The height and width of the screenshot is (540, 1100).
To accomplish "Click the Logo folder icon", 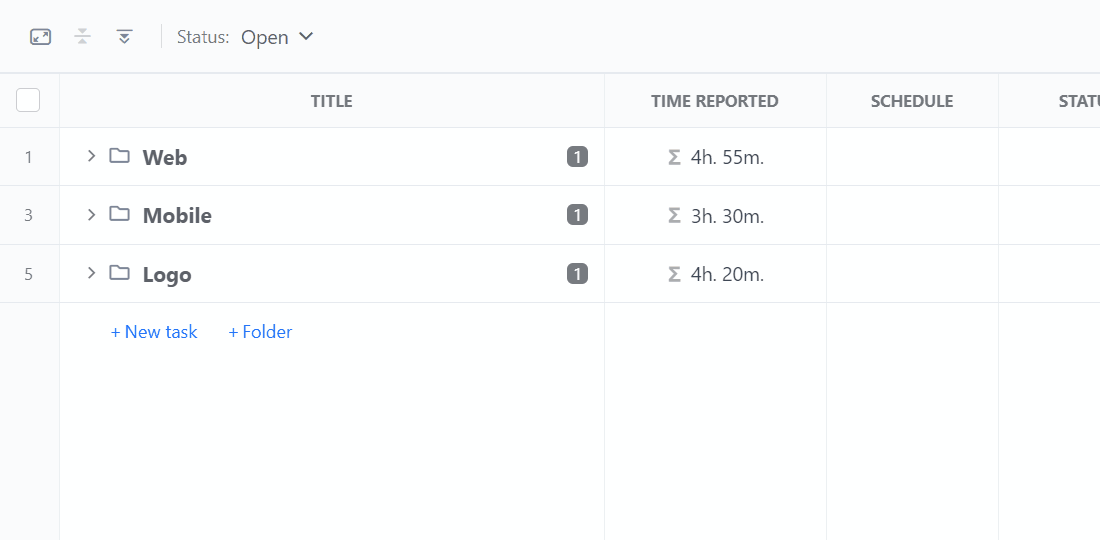I will pyautogui.click(x=119, y=273).
